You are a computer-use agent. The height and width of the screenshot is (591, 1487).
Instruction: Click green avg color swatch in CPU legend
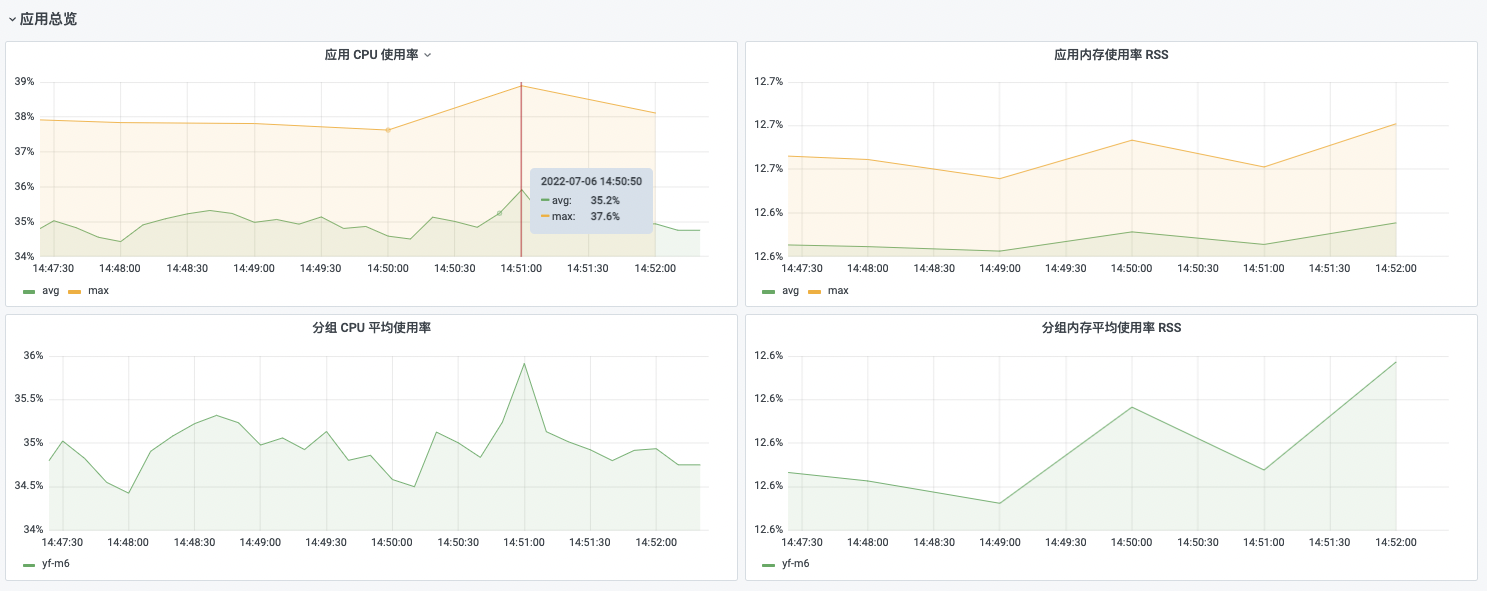29,292
